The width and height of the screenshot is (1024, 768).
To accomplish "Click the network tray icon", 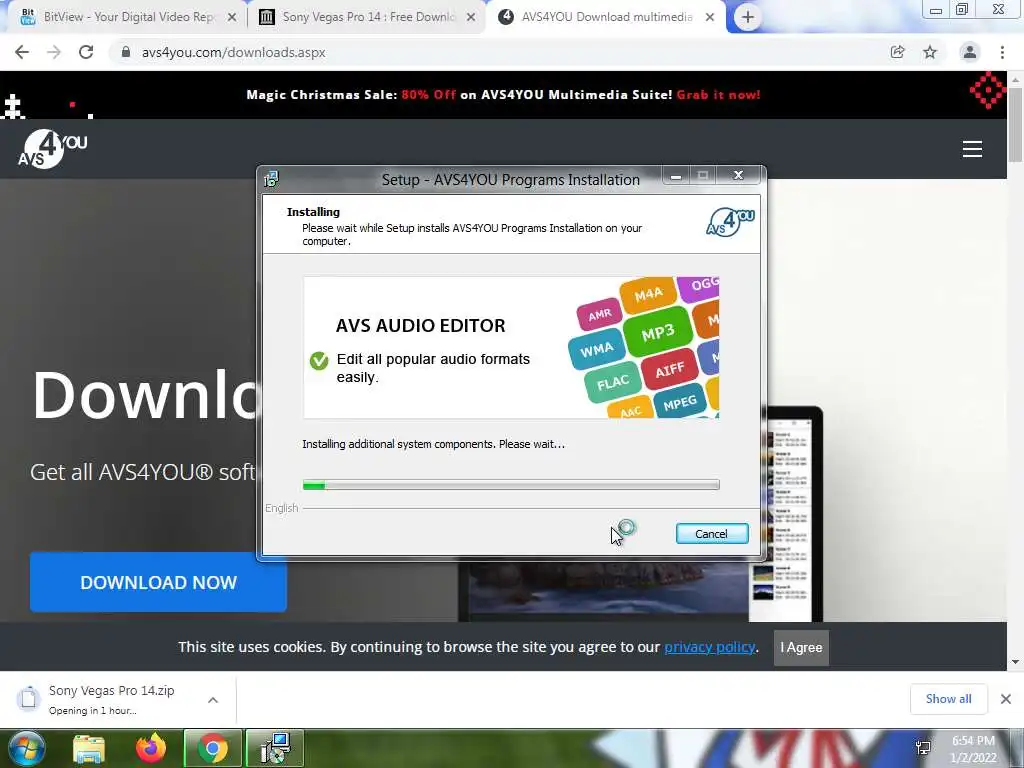I will [x=923, y=748].
